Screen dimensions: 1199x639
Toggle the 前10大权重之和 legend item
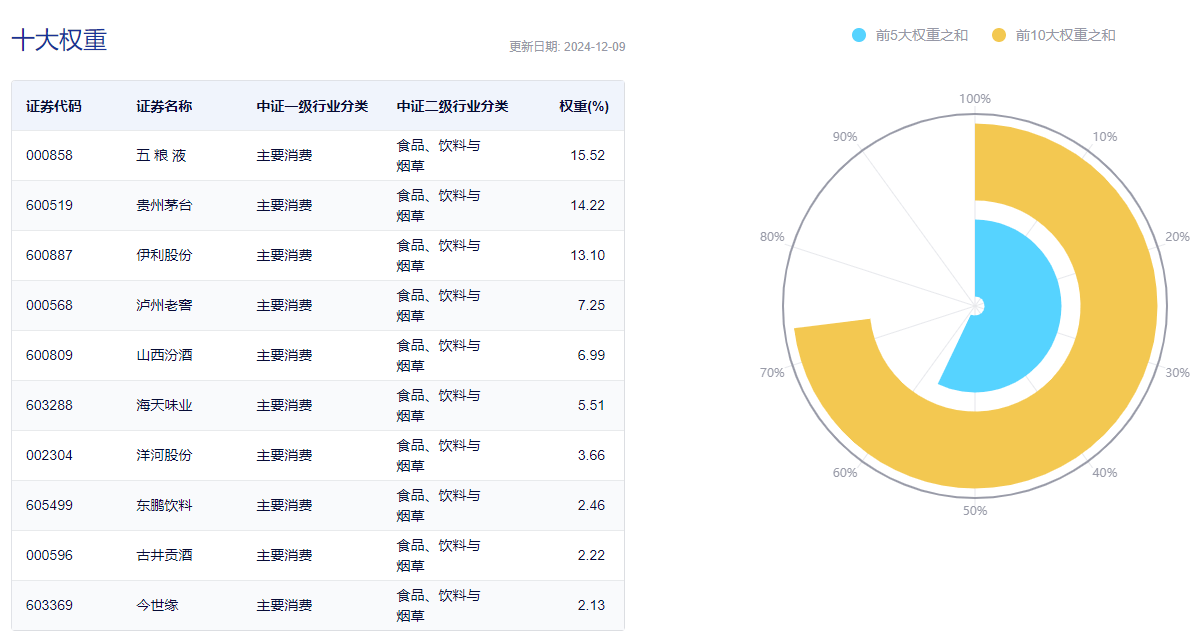pos(1054,35)
